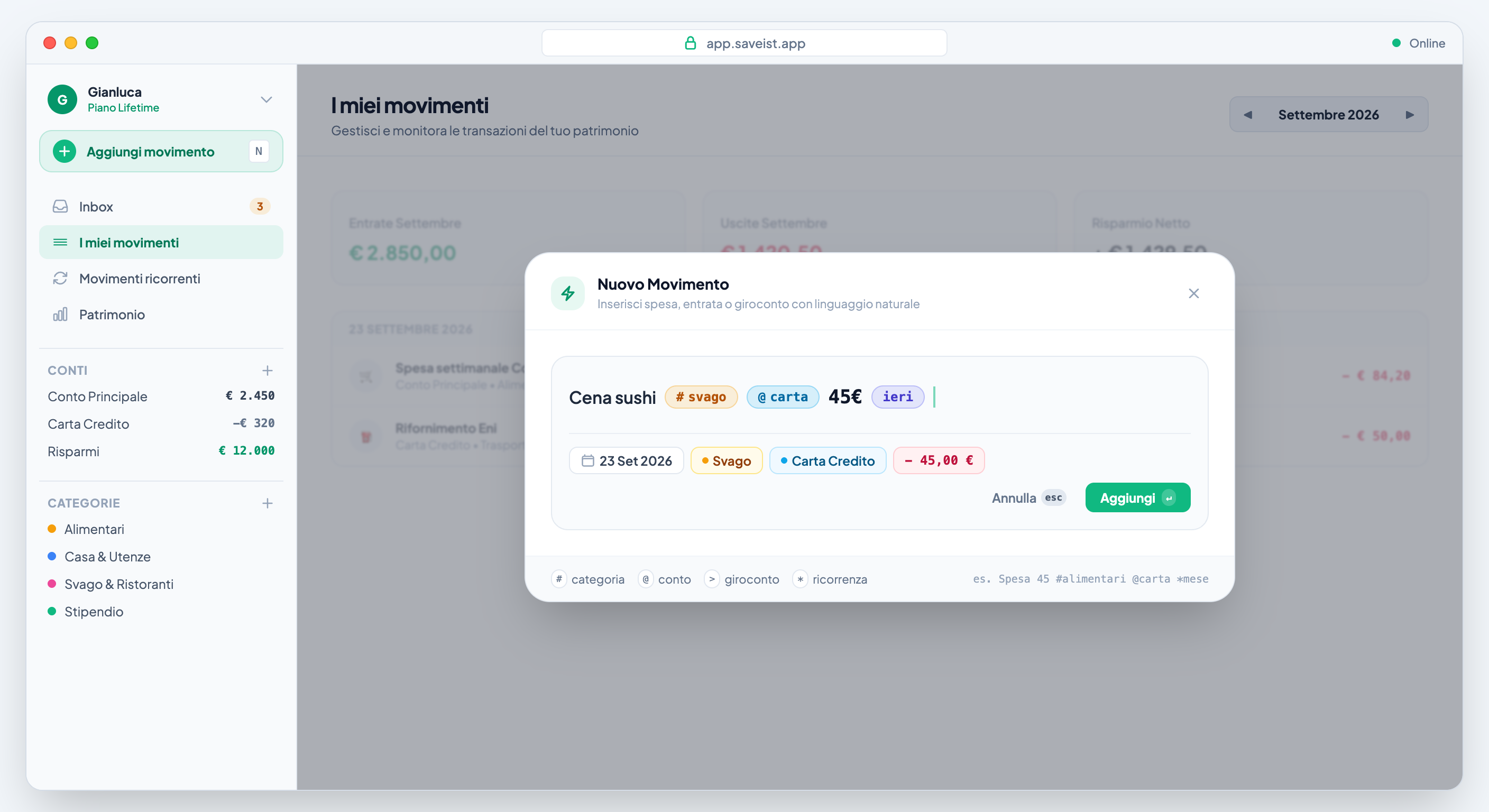Change the Svago category chip

click(727, 460)
